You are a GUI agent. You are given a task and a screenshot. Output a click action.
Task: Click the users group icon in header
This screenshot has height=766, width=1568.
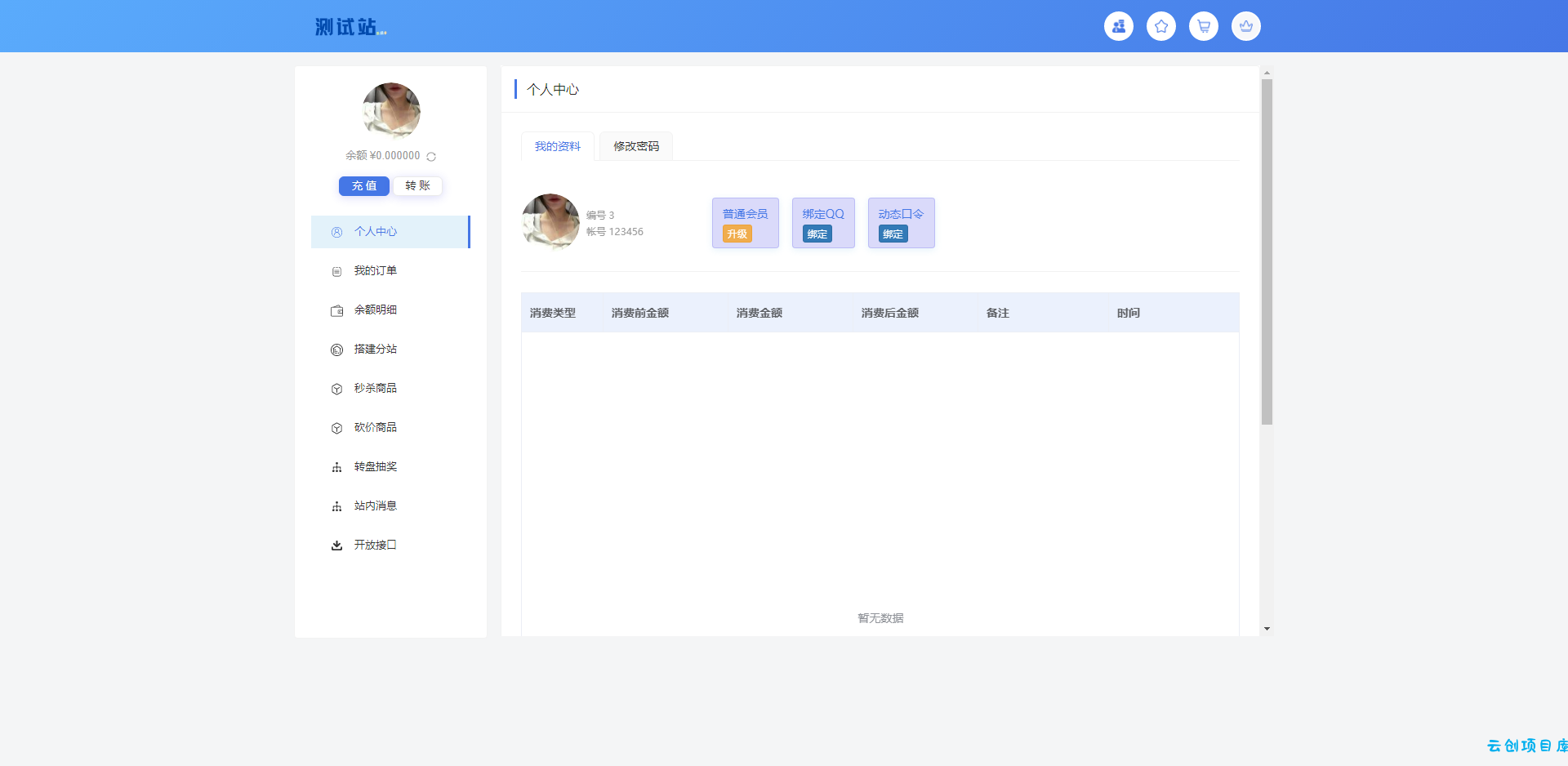coord(1119,26)
